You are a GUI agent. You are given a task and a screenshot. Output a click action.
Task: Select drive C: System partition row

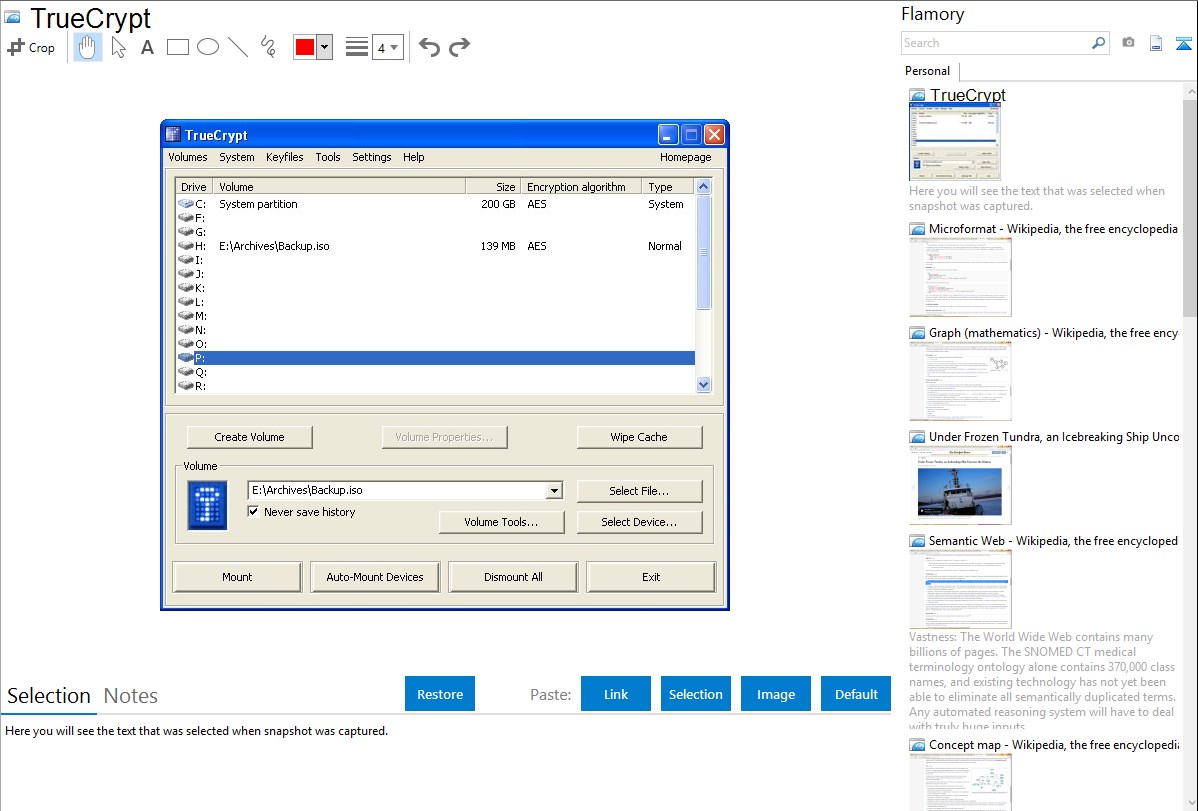click(x=435, y=204)
